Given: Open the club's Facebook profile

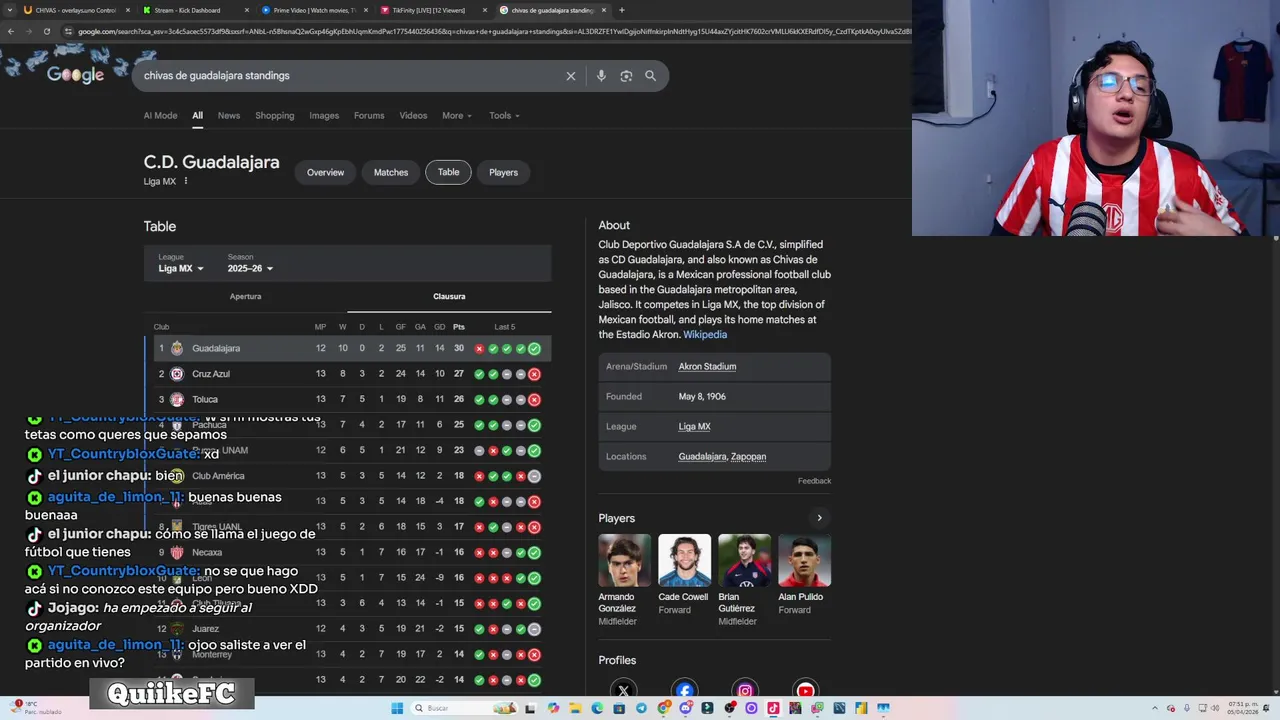Looking at the screenshot, I should tap(685, 690).
